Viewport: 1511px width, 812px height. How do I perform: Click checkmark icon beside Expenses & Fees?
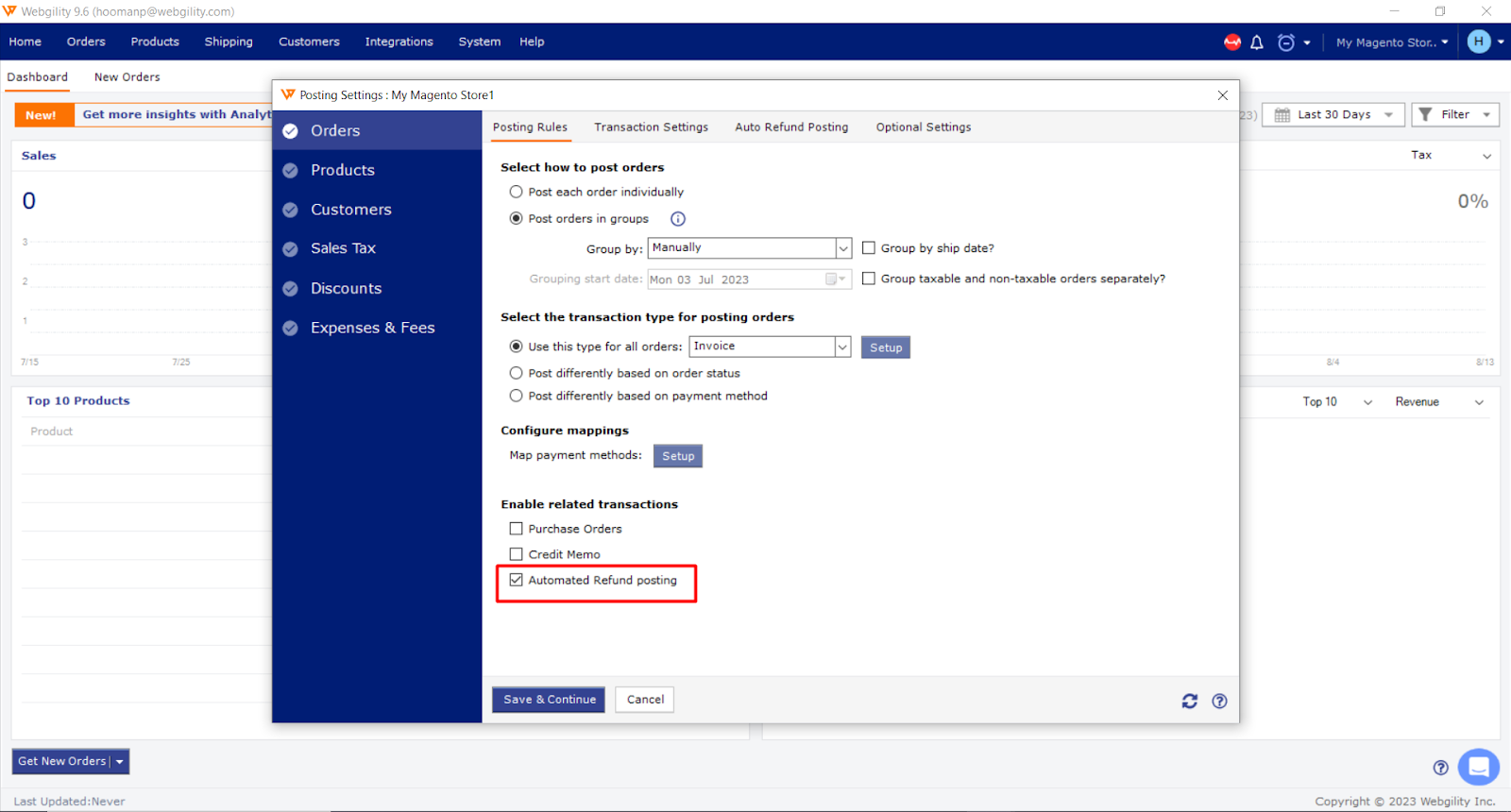(291, 329)
